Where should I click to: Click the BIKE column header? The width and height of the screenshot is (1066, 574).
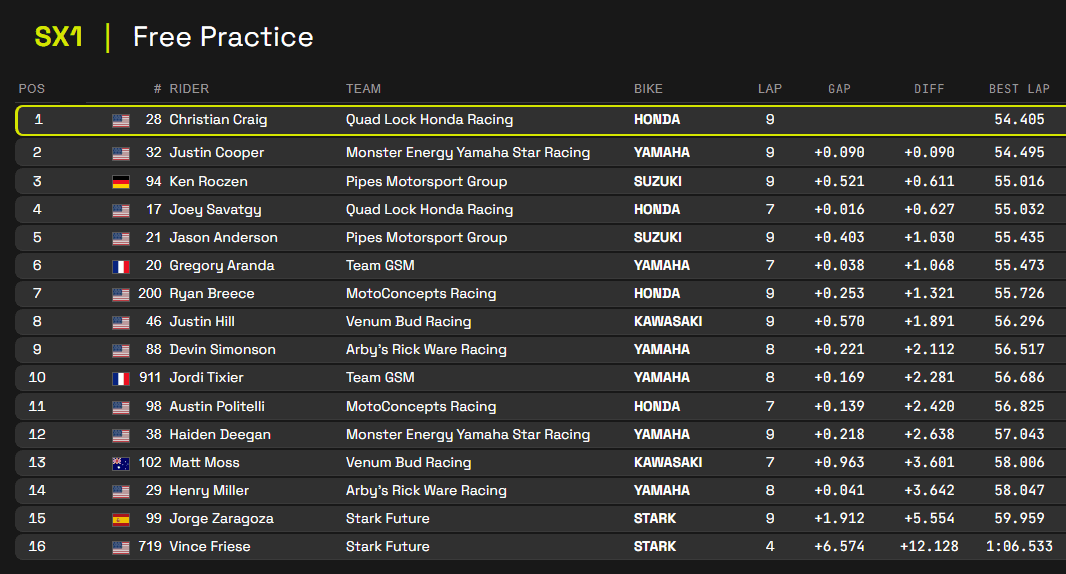click(x=648, y=89)
